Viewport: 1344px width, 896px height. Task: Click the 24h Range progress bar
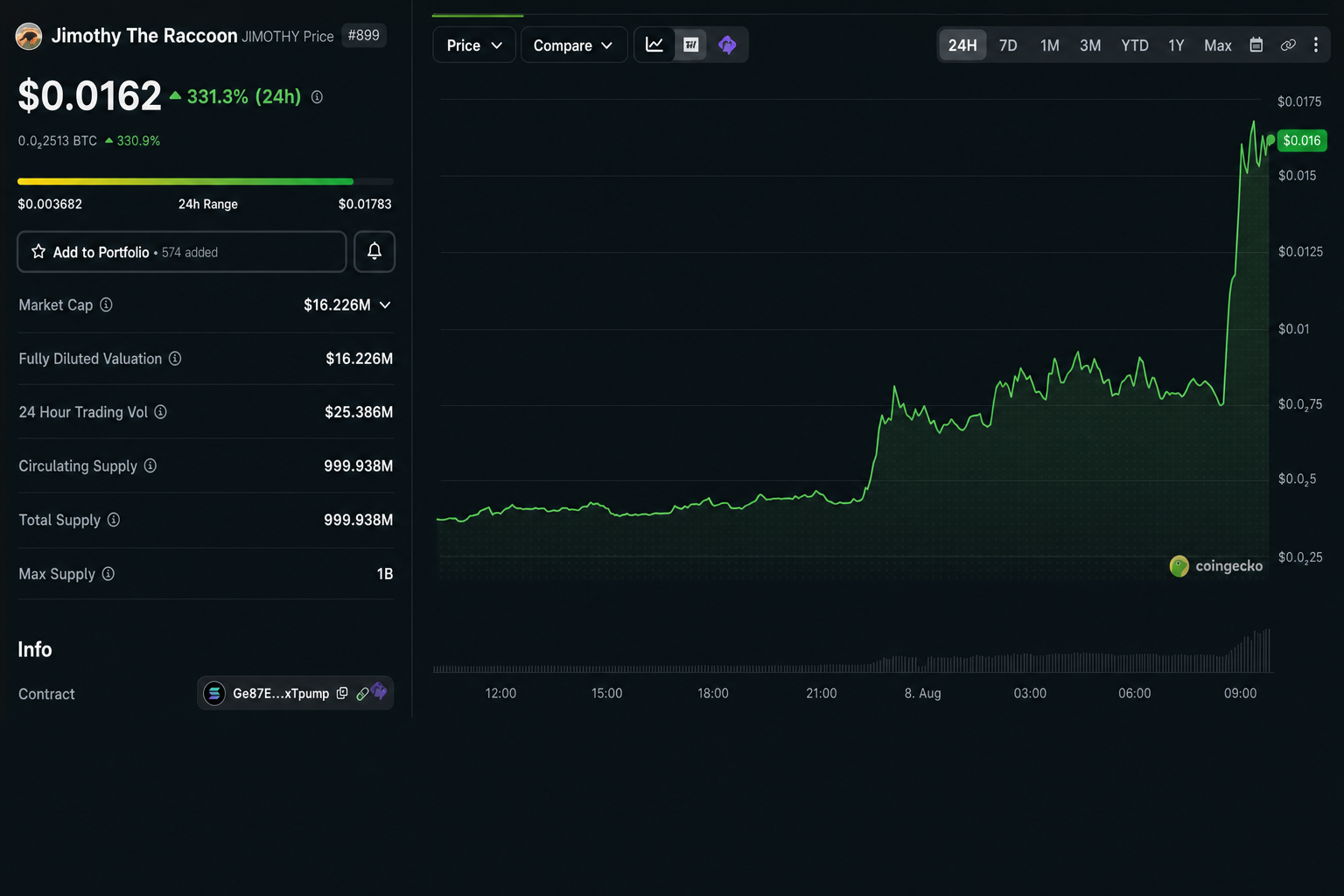click(206, 182)
